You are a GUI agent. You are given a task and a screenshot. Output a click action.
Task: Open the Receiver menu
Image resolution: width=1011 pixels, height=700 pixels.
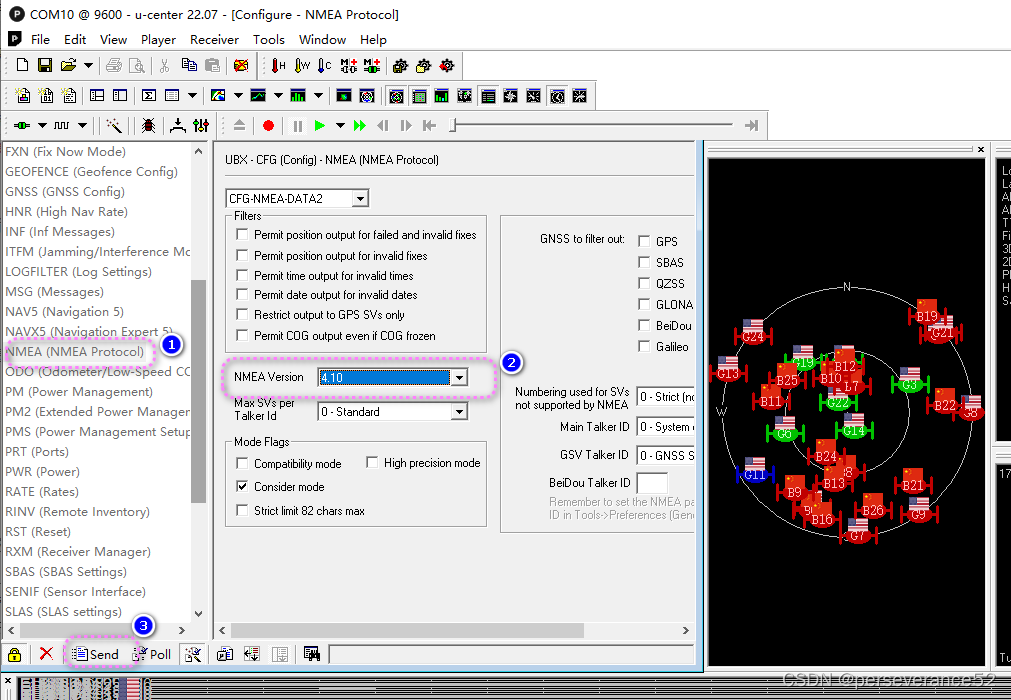(x=214, y=39)
